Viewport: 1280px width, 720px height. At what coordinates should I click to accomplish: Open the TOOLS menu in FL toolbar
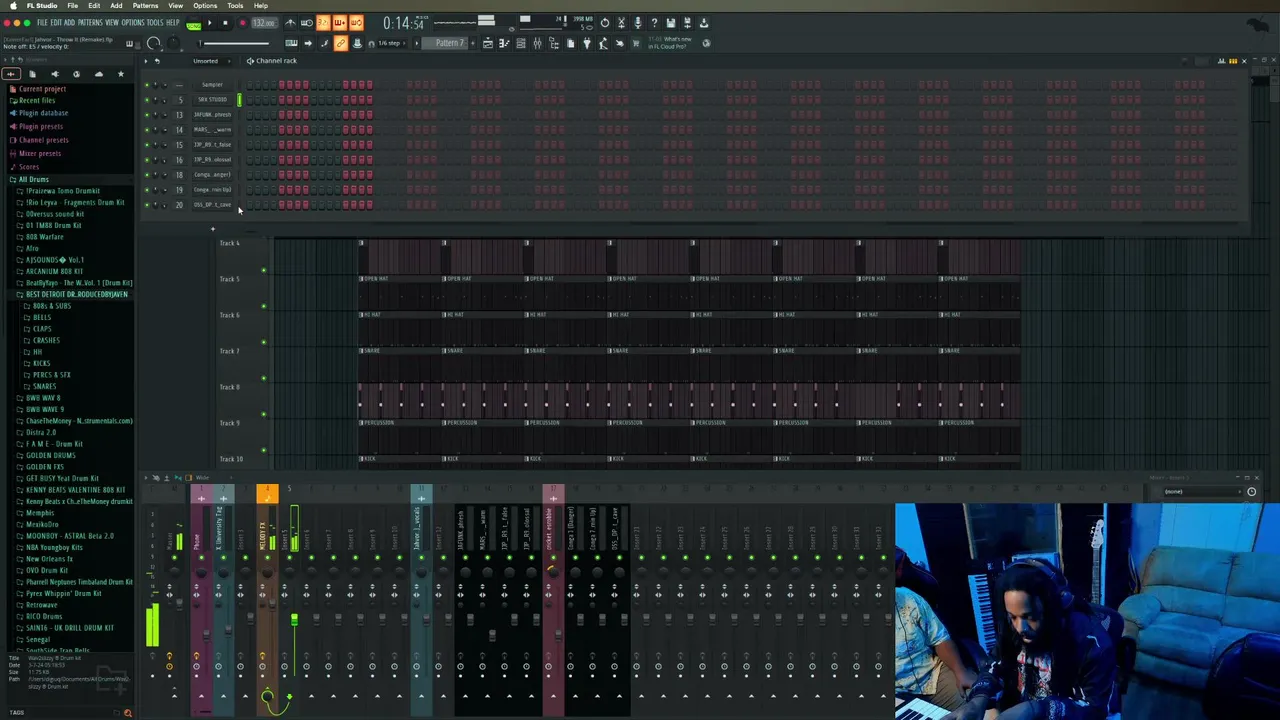(x=155, y=23)
